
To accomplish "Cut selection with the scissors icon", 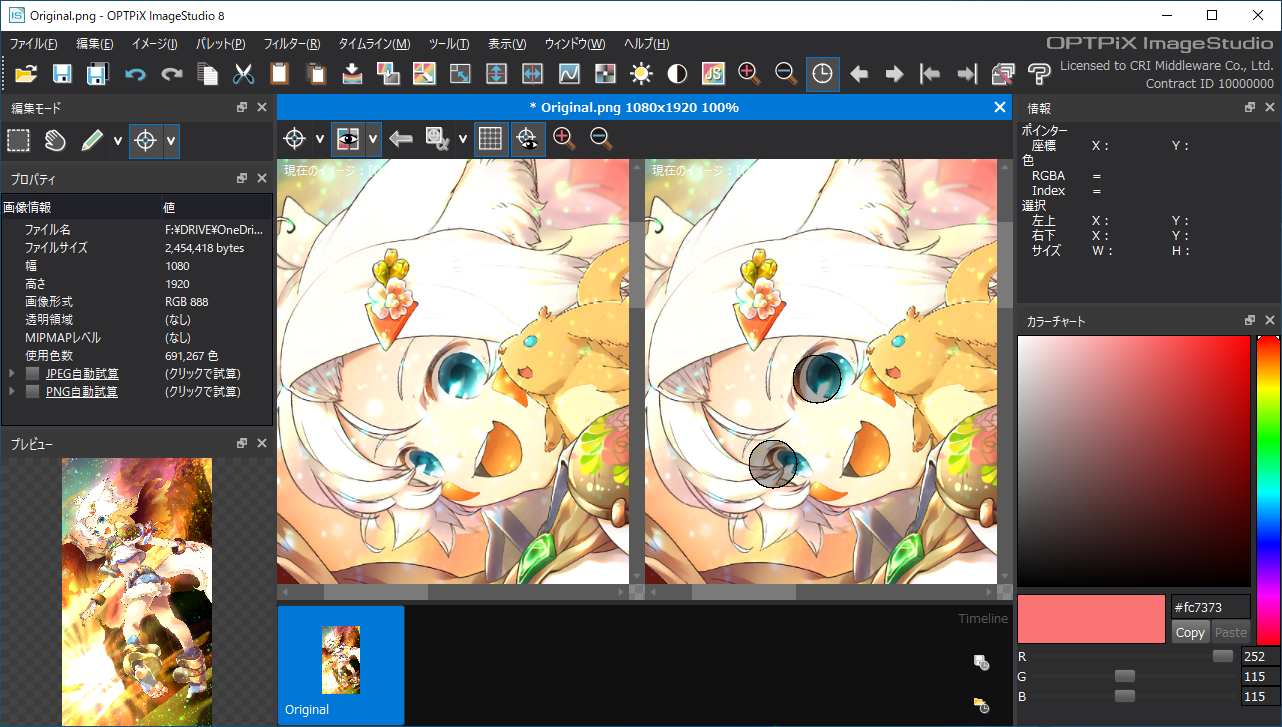I will tap(243, 73).
